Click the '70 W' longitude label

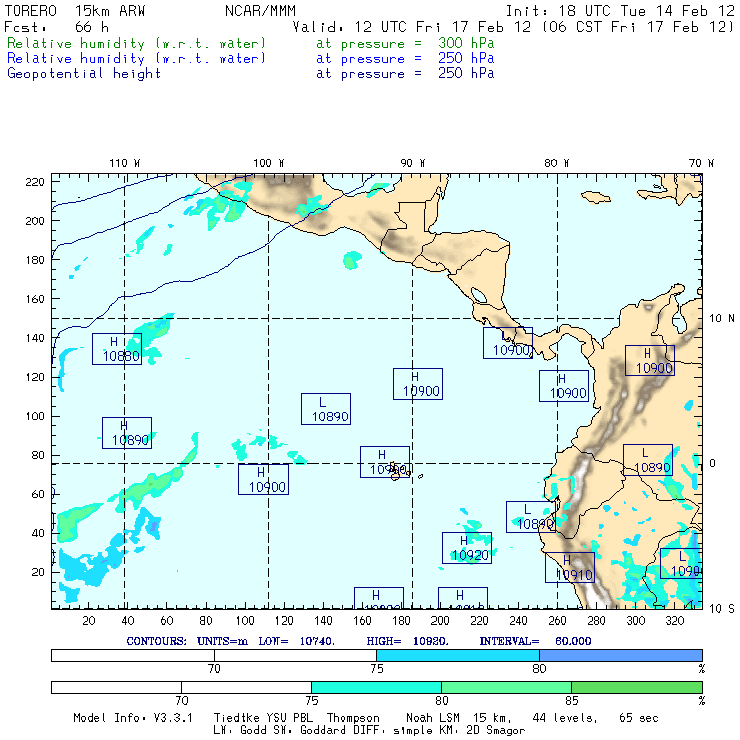pyautogui.click(x=701, y=163)
